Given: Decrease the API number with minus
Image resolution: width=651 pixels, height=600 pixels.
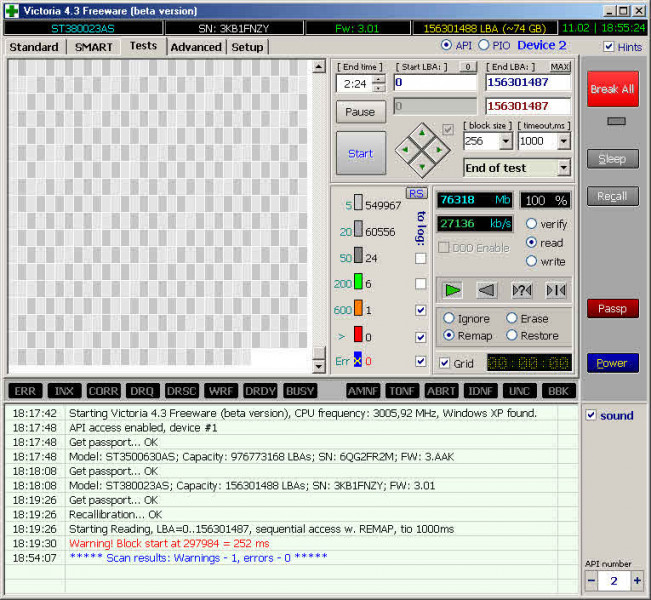Looking at the screenshot, I should pyautogui.click(x=592, y=580).
